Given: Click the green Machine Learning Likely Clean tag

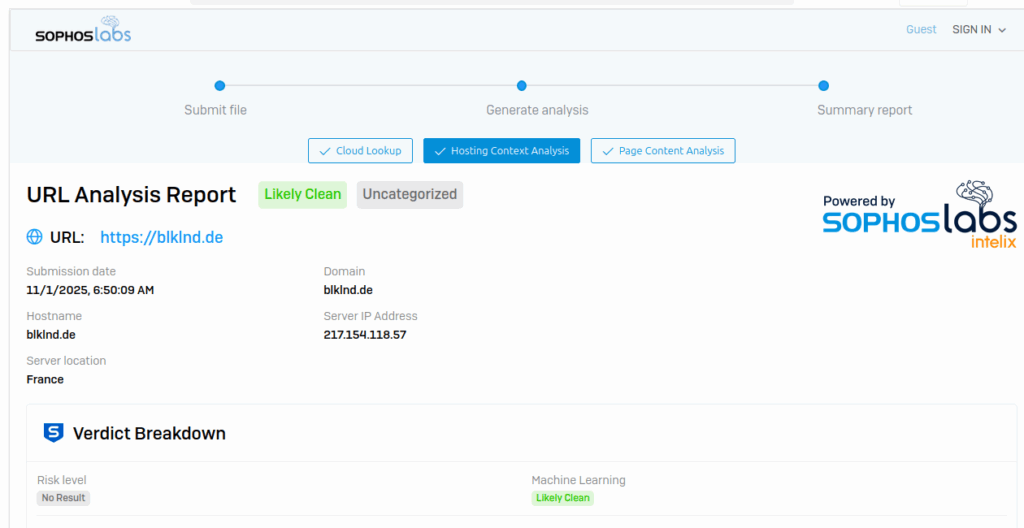Looking at the screenshot, I should pos(562,498).
